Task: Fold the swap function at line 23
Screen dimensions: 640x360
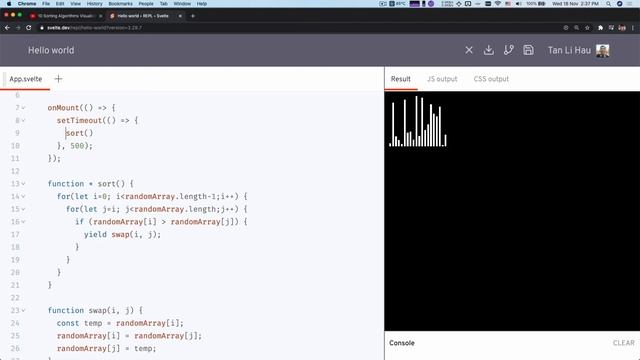Action: coord(24,310)
